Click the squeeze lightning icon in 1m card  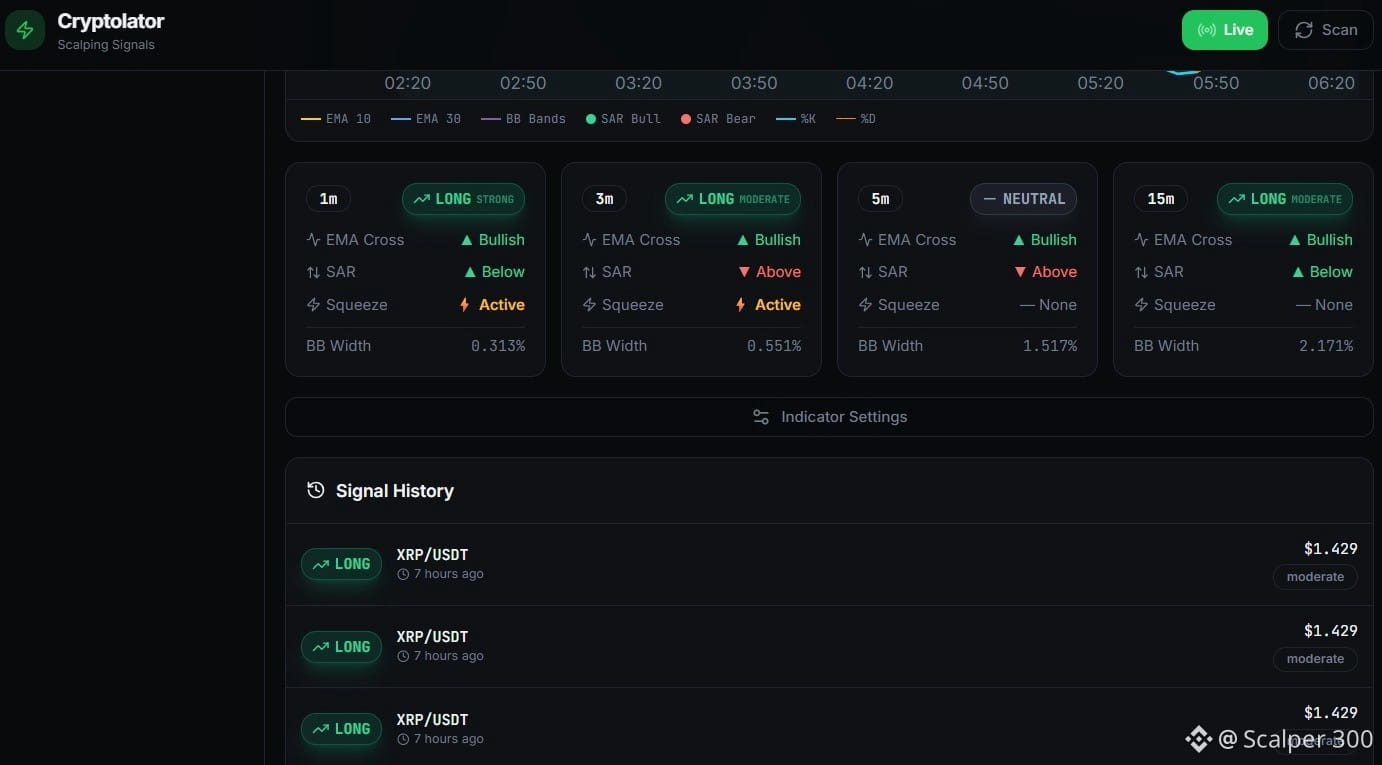(x=313, y=305)
